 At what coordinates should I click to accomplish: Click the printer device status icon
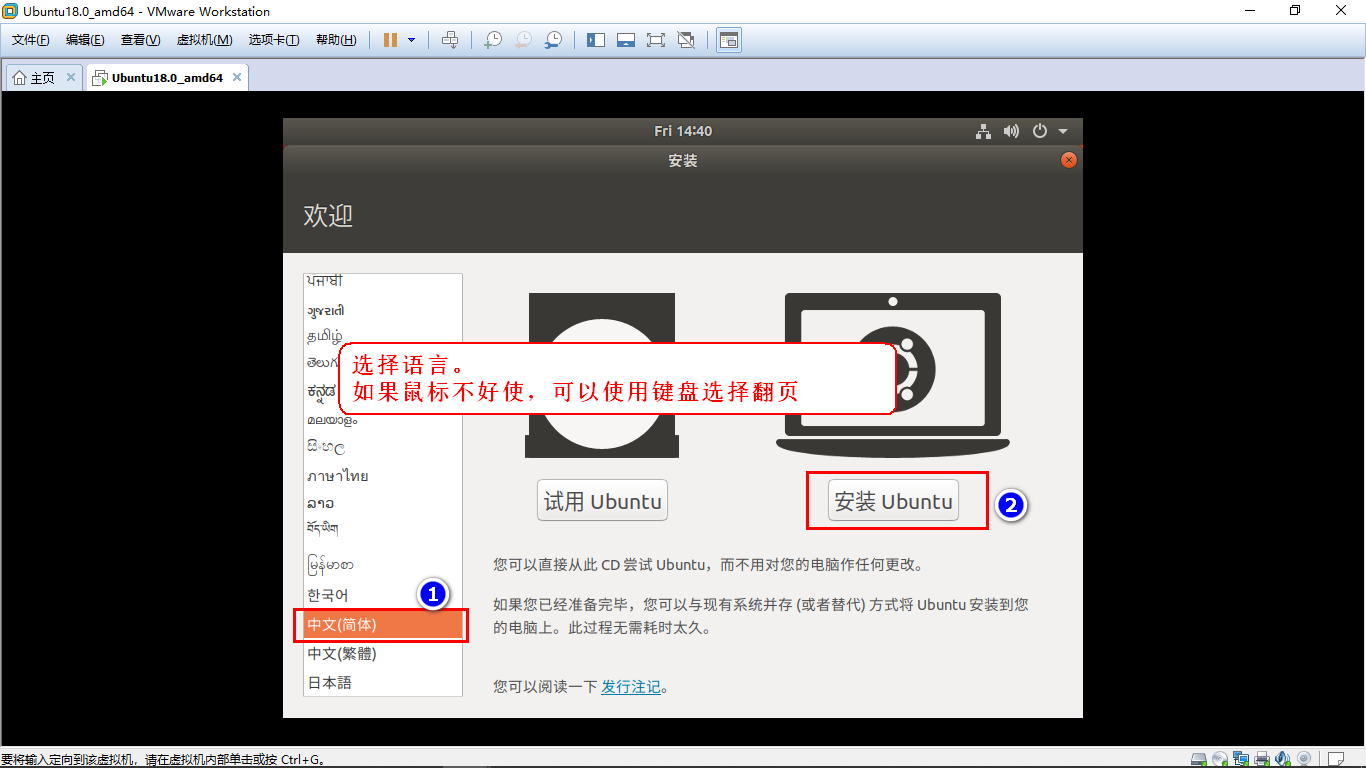click(1263, 759)
